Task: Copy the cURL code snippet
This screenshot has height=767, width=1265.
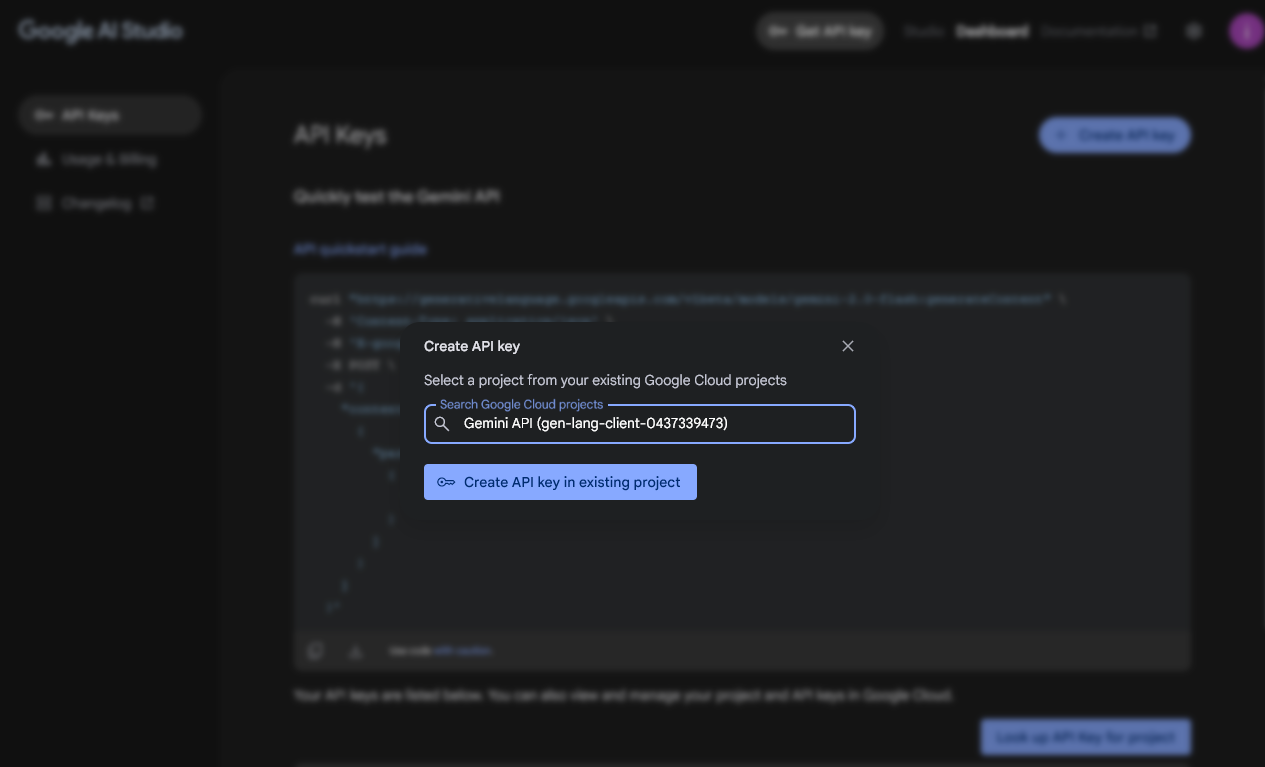Action: tap(315, 650)
